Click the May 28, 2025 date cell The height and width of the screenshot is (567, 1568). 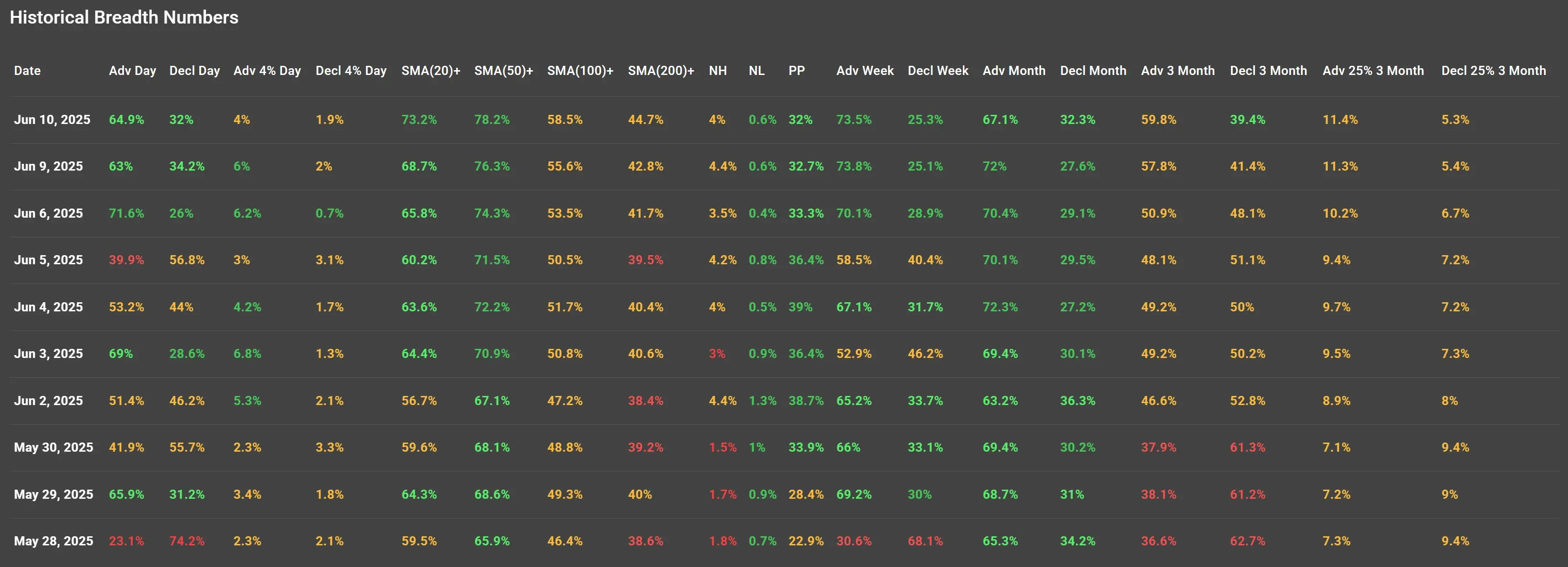pyautogui.click(x=54, y=542)
